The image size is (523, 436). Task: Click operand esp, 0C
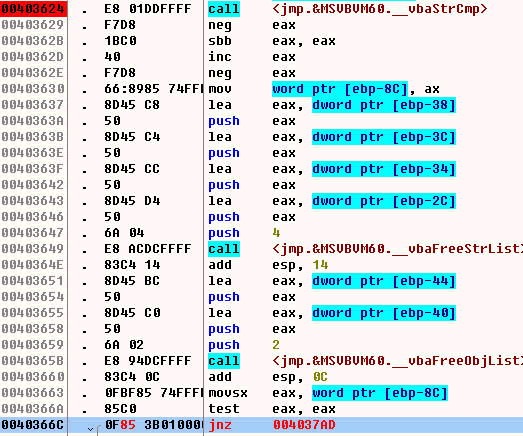[x=300, y=377]
